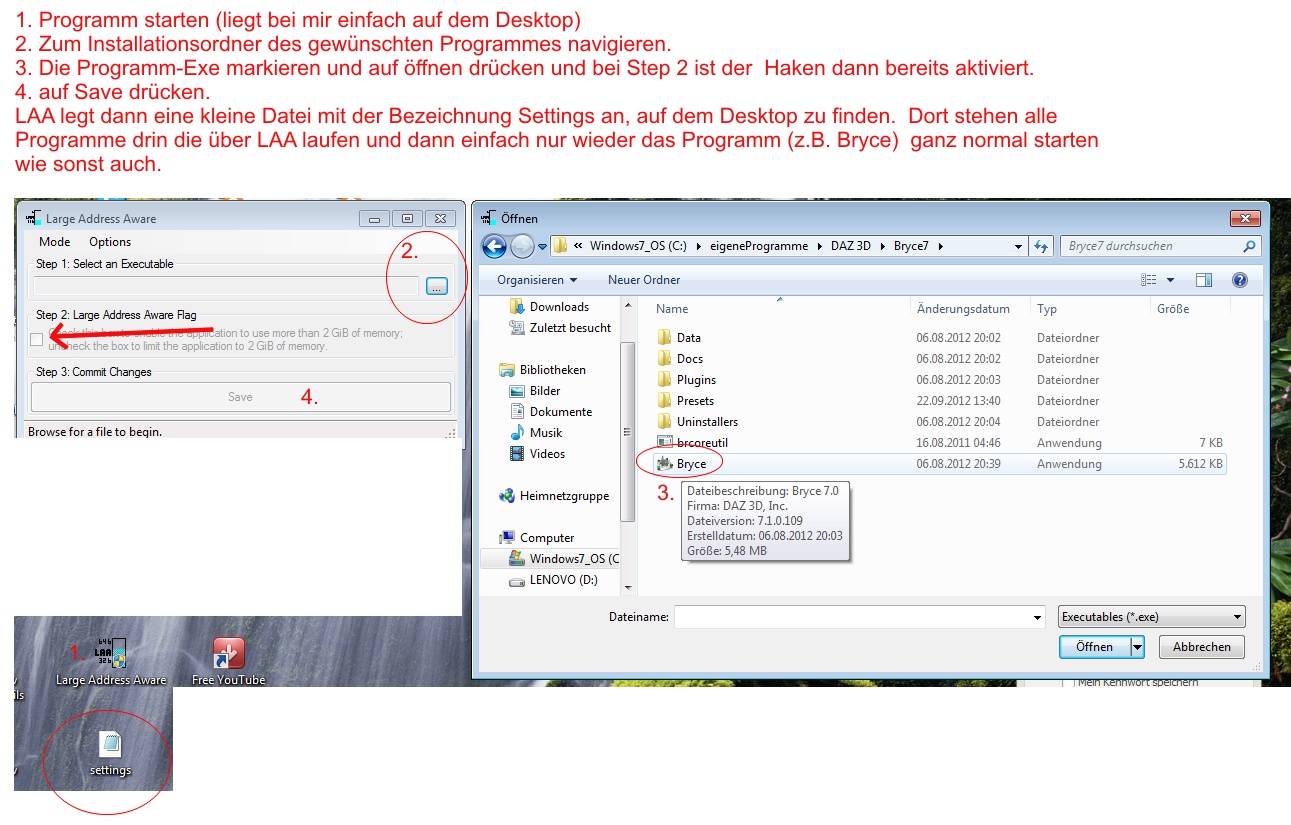Expand the arrow after DAZ 3D breadcrumb
1291x825 pixels.
882,246
